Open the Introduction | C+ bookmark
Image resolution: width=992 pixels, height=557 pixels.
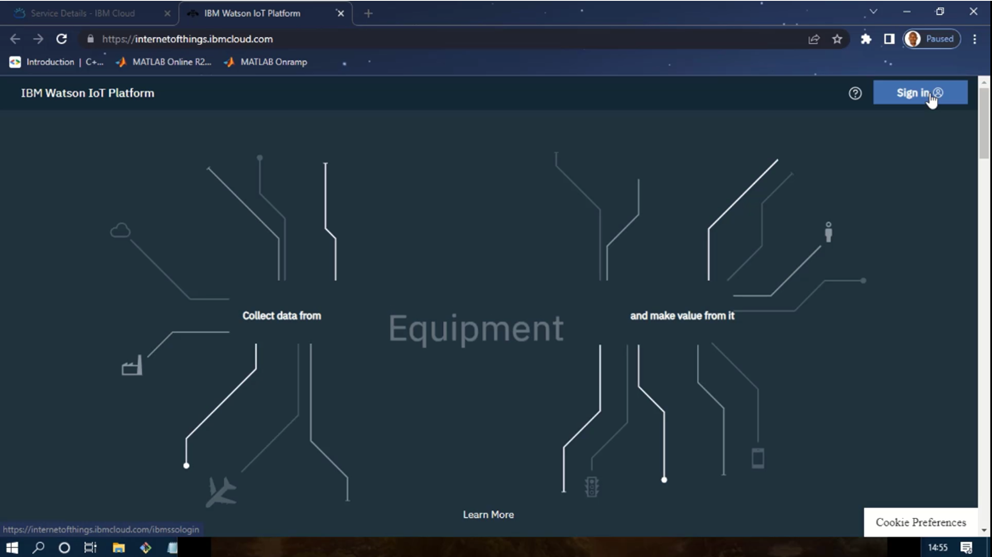[x=56, y=61]
